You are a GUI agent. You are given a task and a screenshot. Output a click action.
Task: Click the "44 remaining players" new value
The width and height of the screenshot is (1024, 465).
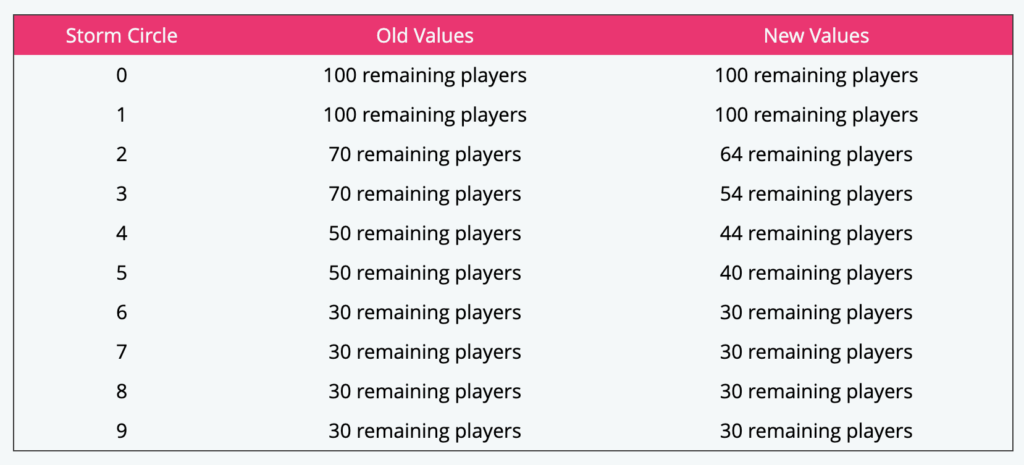coord(816,233)
